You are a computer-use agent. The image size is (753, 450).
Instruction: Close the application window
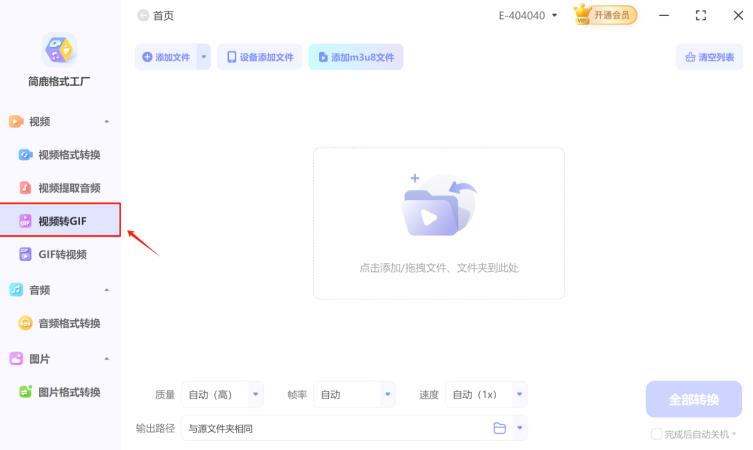pos(738,15)
